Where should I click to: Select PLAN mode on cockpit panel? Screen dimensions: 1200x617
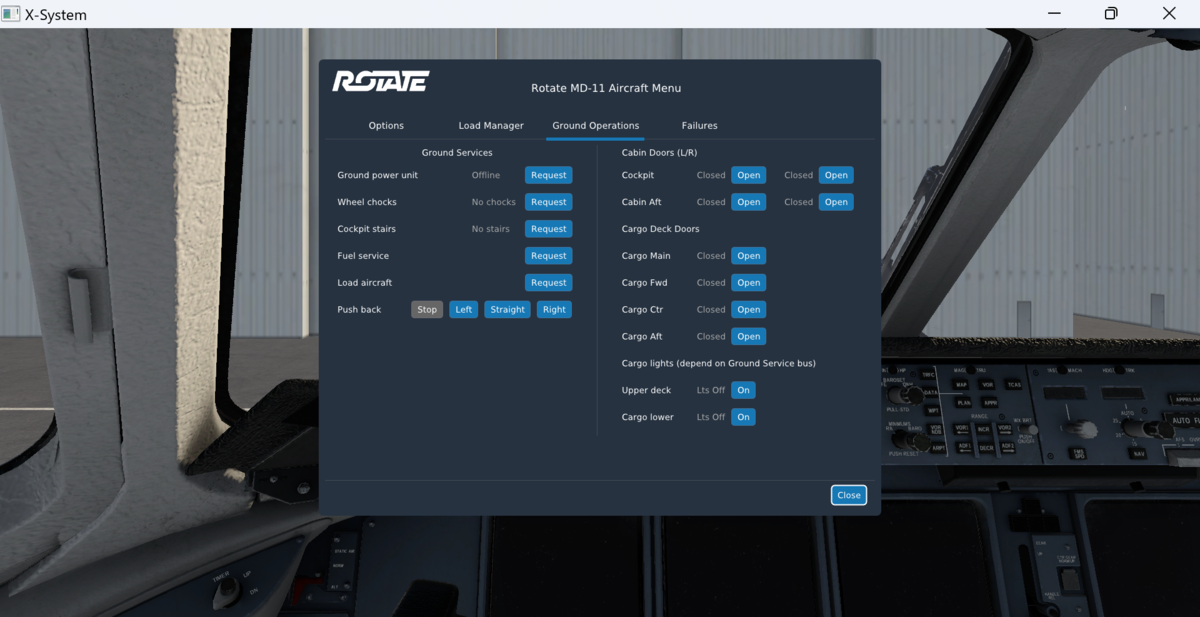point(963,402)
